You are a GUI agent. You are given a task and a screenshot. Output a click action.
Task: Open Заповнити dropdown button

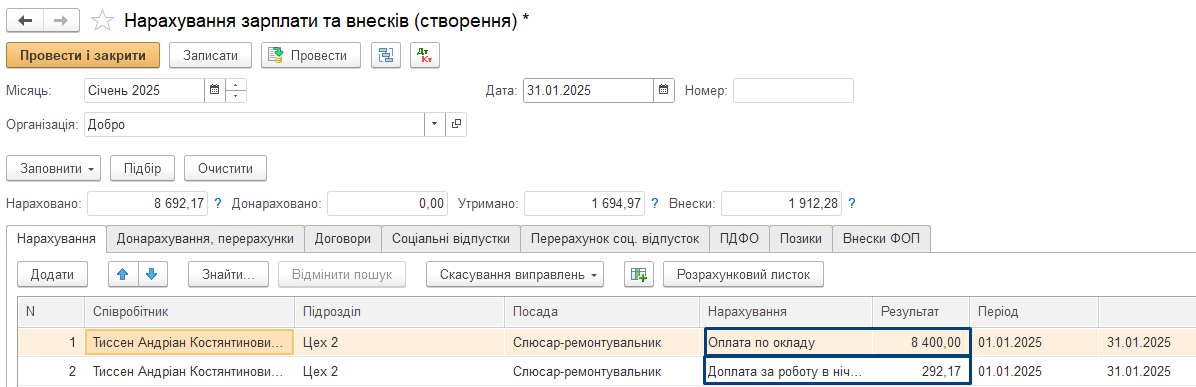tap(53, 168)
